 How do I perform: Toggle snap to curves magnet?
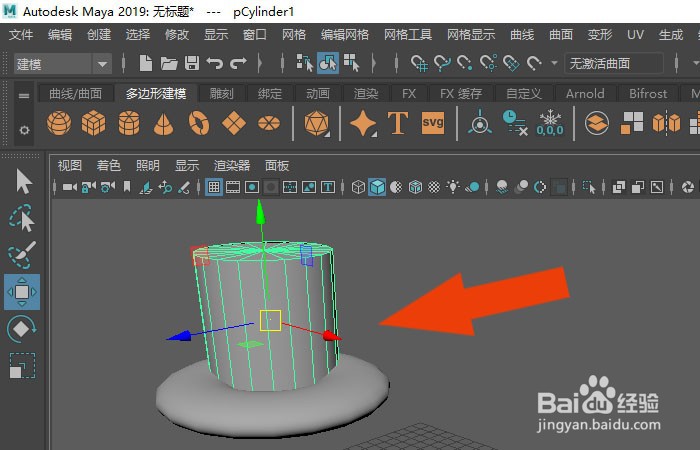coord(442,63)
